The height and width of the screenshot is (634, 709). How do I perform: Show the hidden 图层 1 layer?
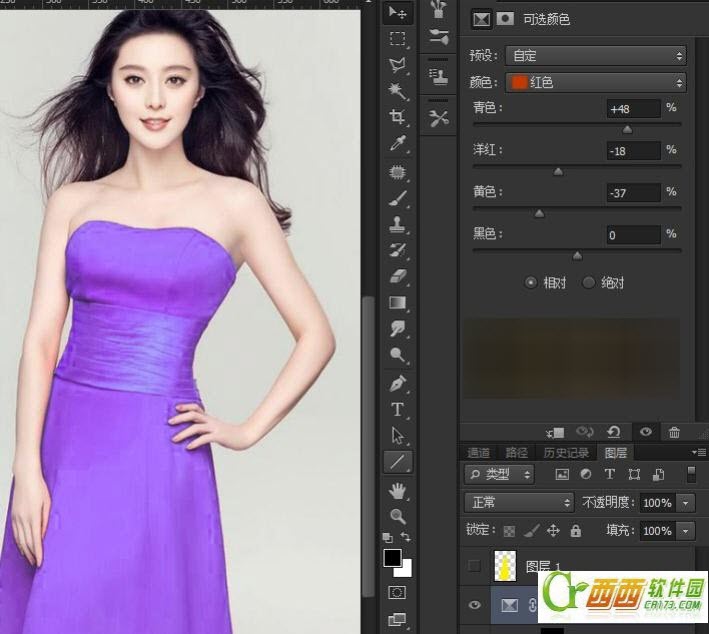coord(475,566)
